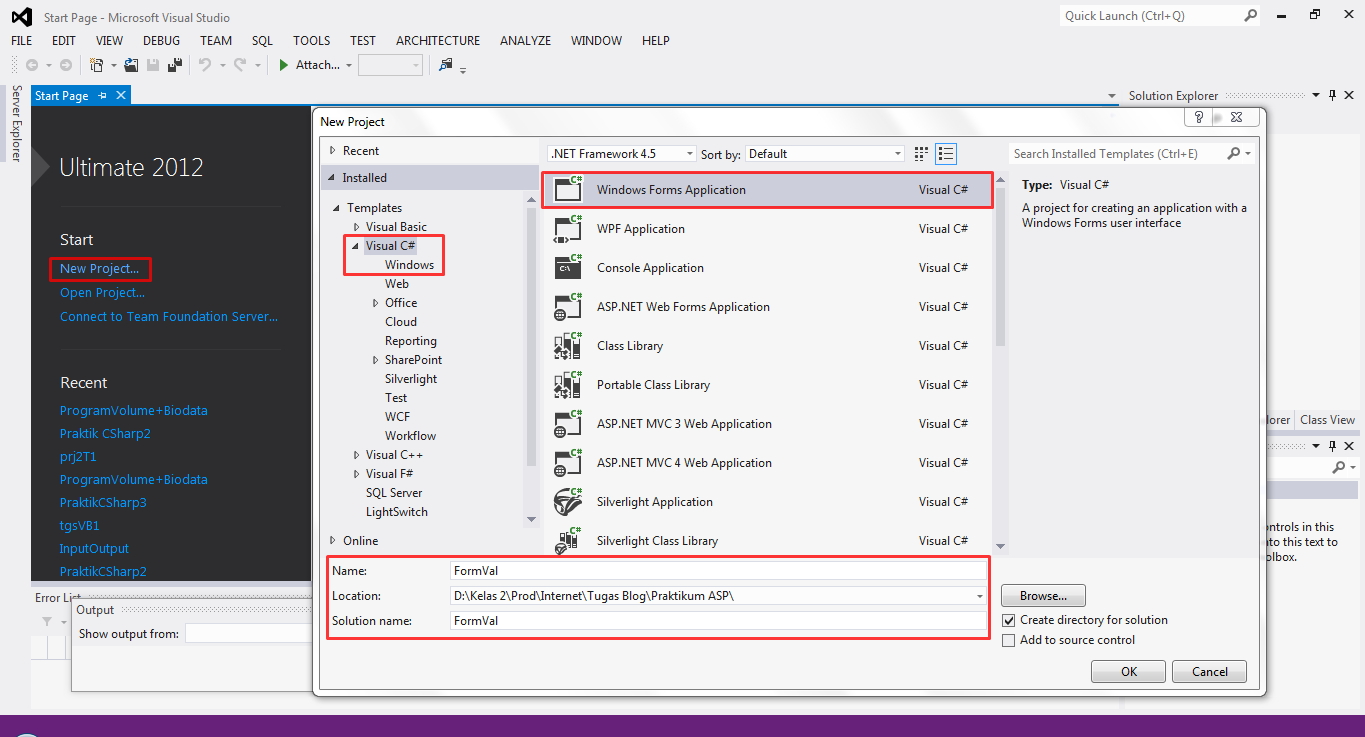Open recent project PraktikCSharp3
The image size is (1365, 737).
click(103, 503)
